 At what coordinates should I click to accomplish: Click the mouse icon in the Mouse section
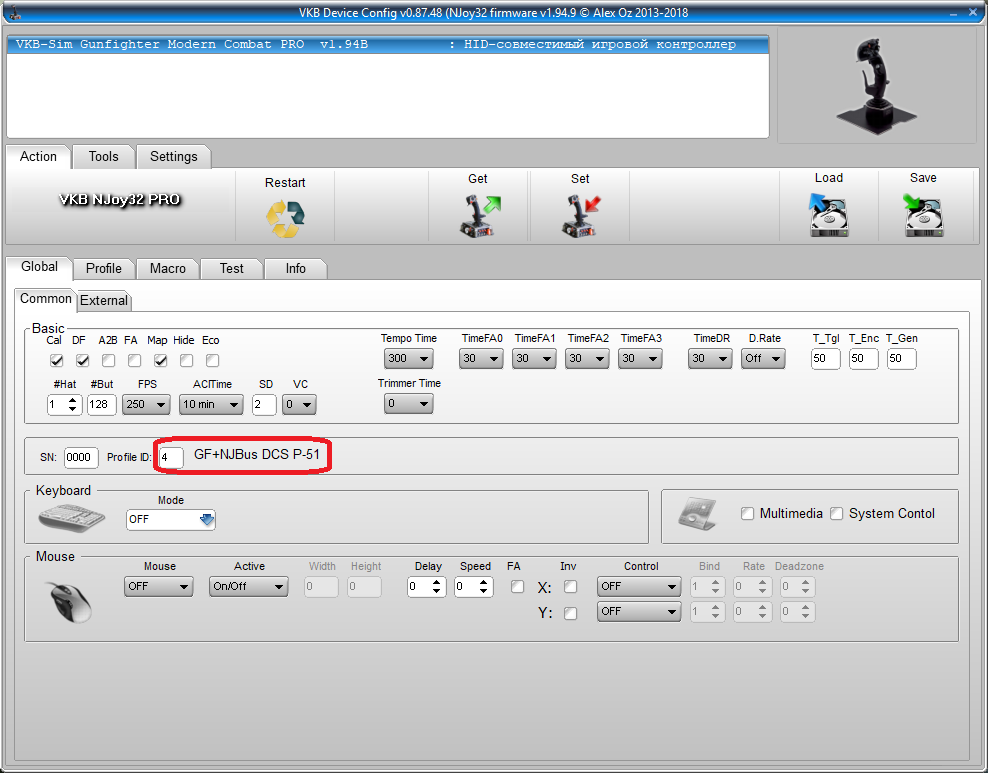70,602
